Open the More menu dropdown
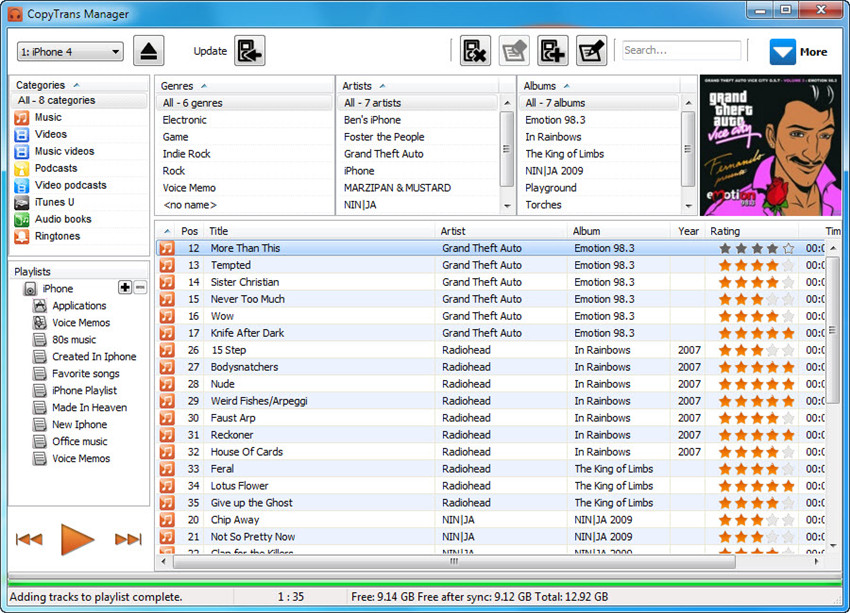Viewport: 850px width, 613px height. click(x=799, y=52)
